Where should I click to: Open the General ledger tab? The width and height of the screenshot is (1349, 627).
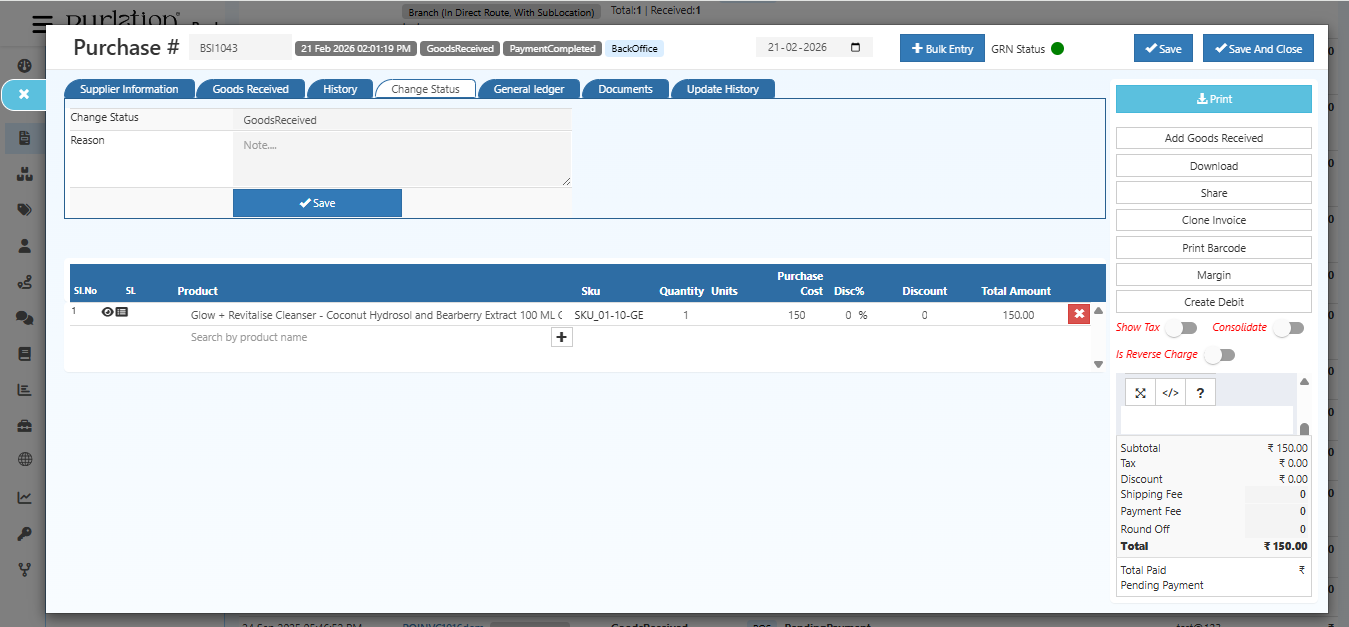[x=529, y=88]
